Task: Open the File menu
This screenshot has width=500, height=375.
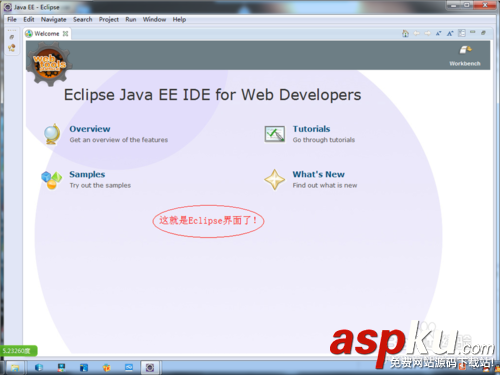Action: 12,19
